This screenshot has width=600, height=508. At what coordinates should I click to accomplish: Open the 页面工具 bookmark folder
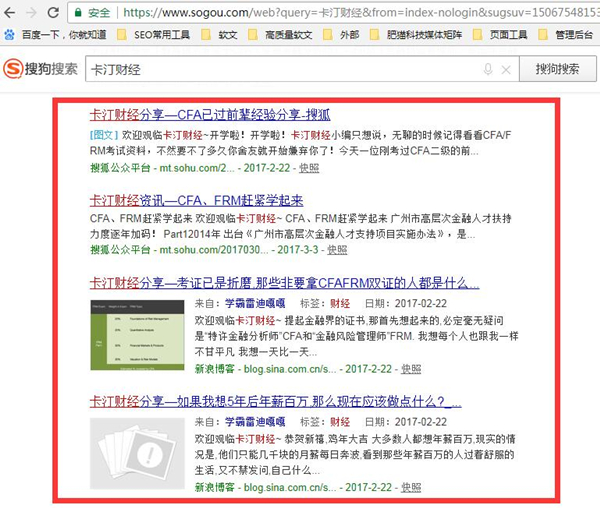coord(500,35)
